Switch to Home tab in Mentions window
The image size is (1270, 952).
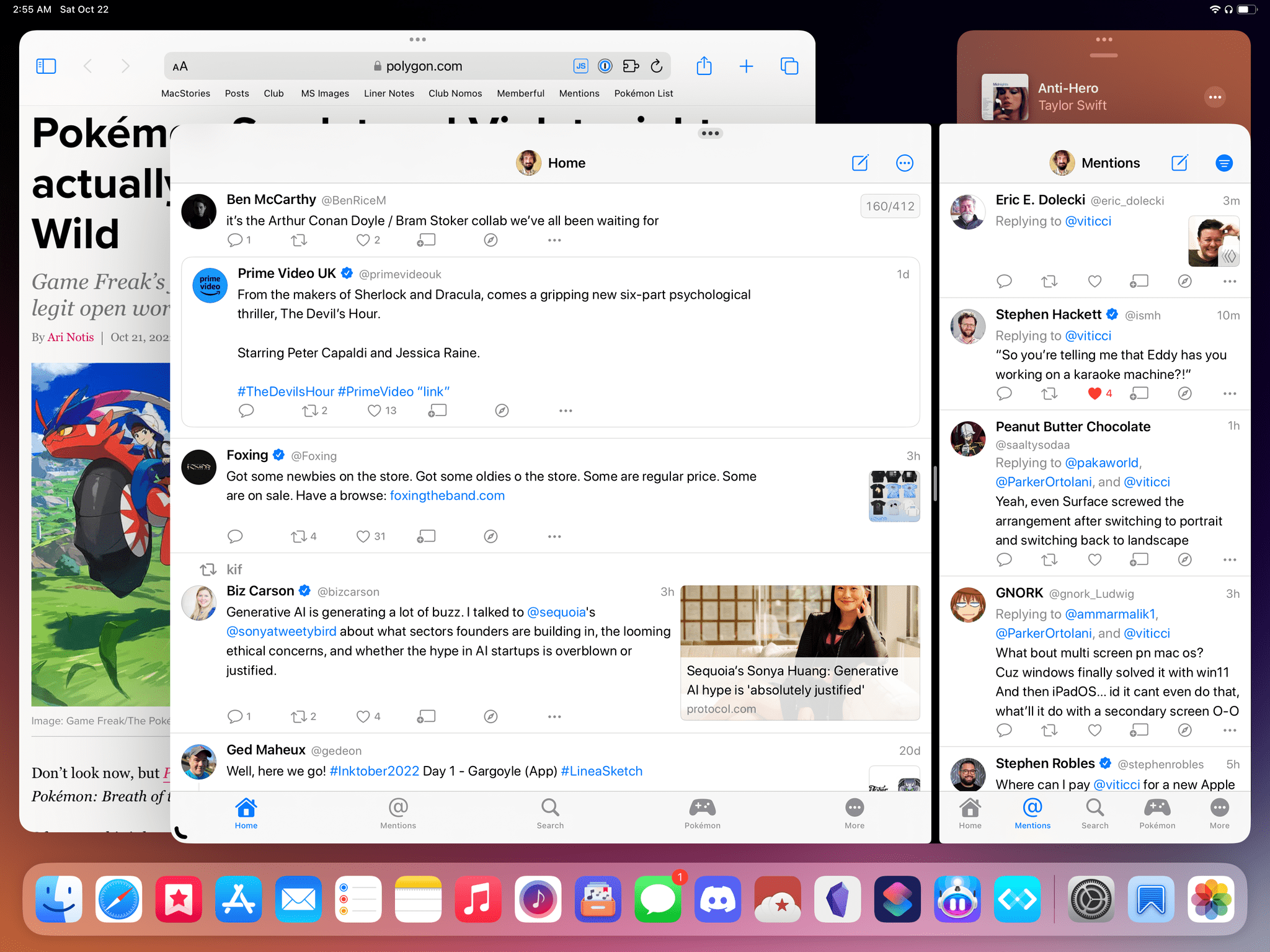point(970,814)
